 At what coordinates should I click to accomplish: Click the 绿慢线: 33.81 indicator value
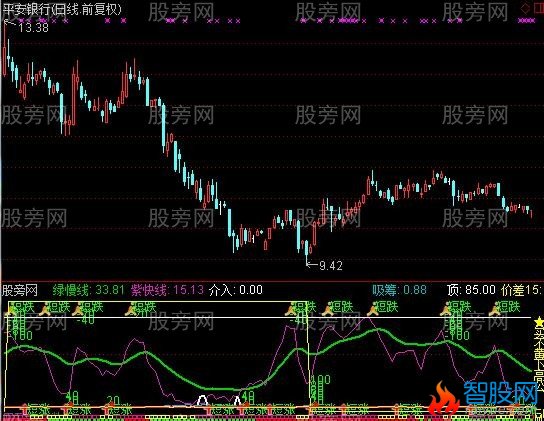(x=88, y=290)
